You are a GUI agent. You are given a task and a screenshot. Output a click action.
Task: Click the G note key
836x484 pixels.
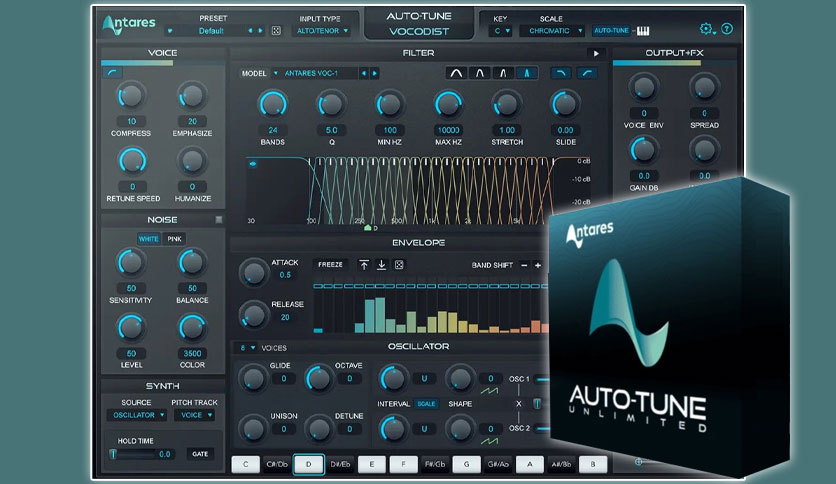[x=466, y=464]
